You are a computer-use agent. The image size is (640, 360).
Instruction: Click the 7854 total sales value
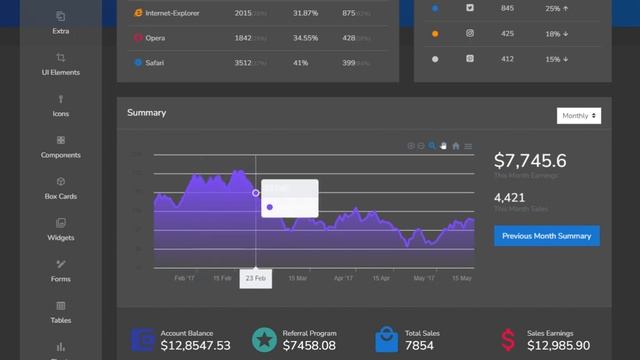(419, 346)
